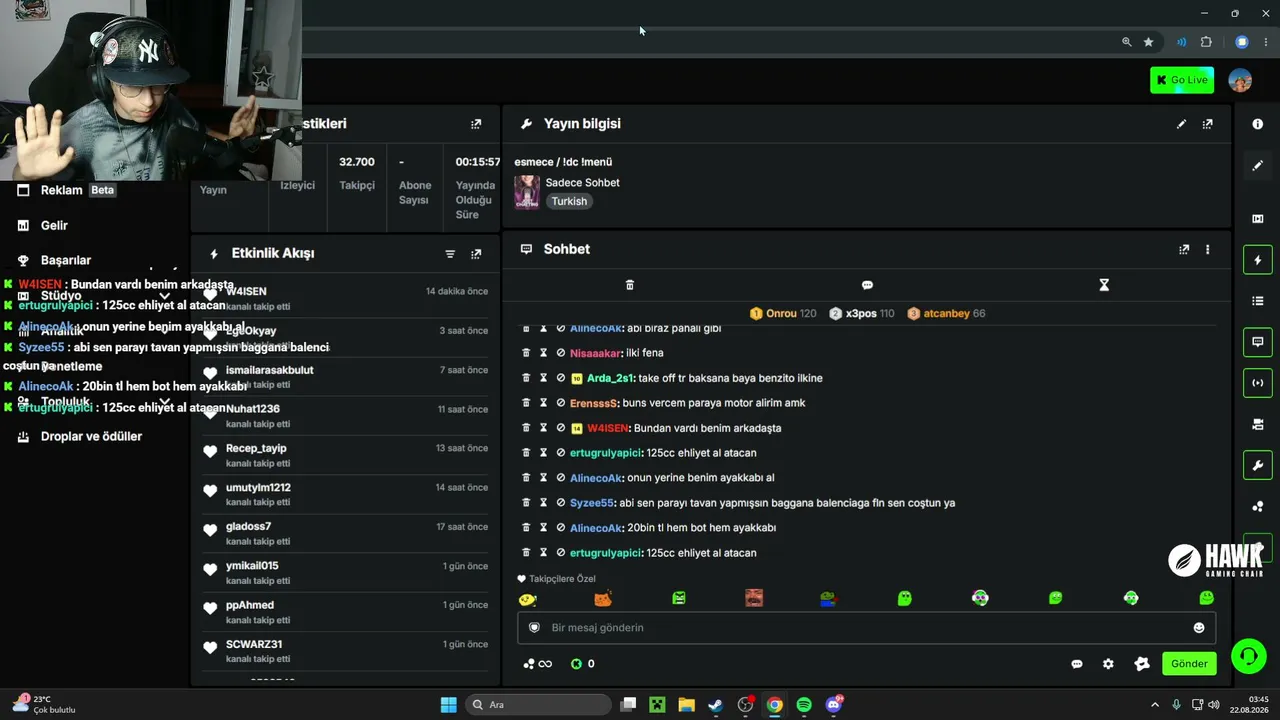
Task: Open the profile avatar menu
Action: tap(1240, 80)
